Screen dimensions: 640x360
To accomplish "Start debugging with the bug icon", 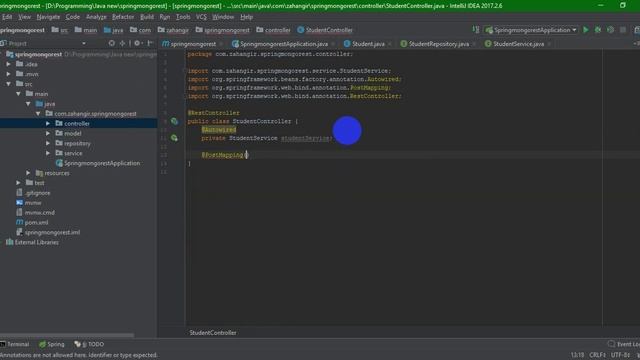I will pos(598,30).
